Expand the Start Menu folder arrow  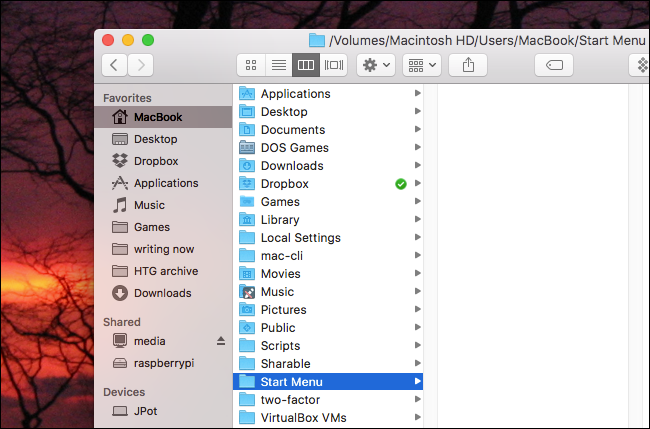(417, 381)
